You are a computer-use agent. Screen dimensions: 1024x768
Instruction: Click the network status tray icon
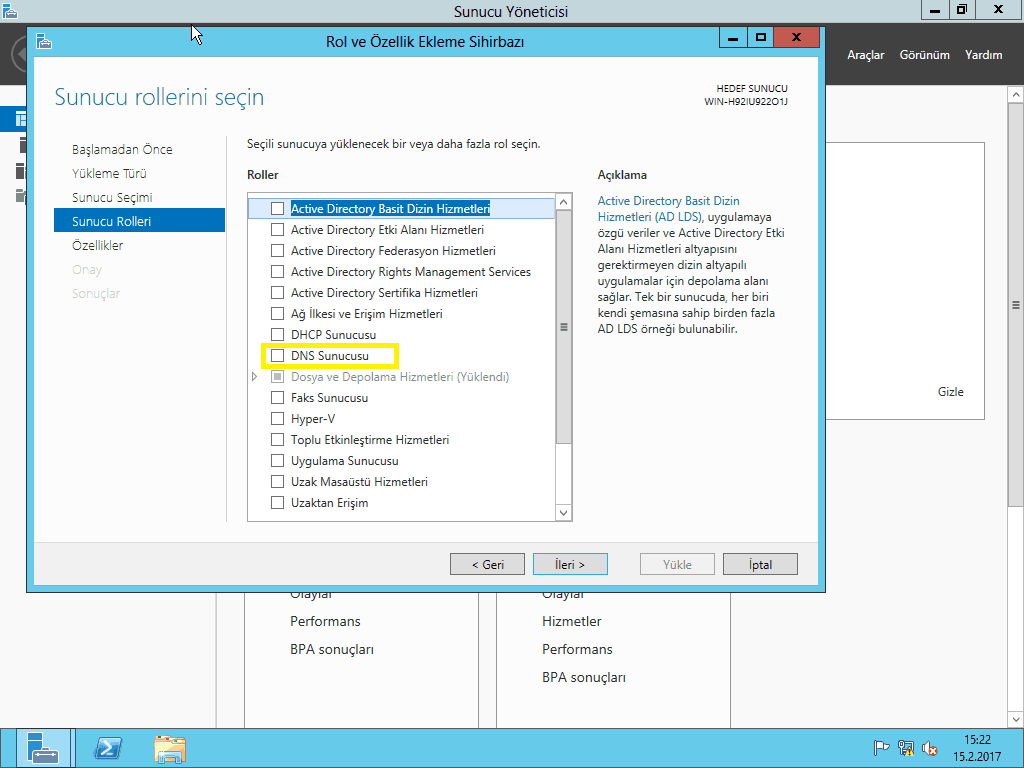[906, 748]
